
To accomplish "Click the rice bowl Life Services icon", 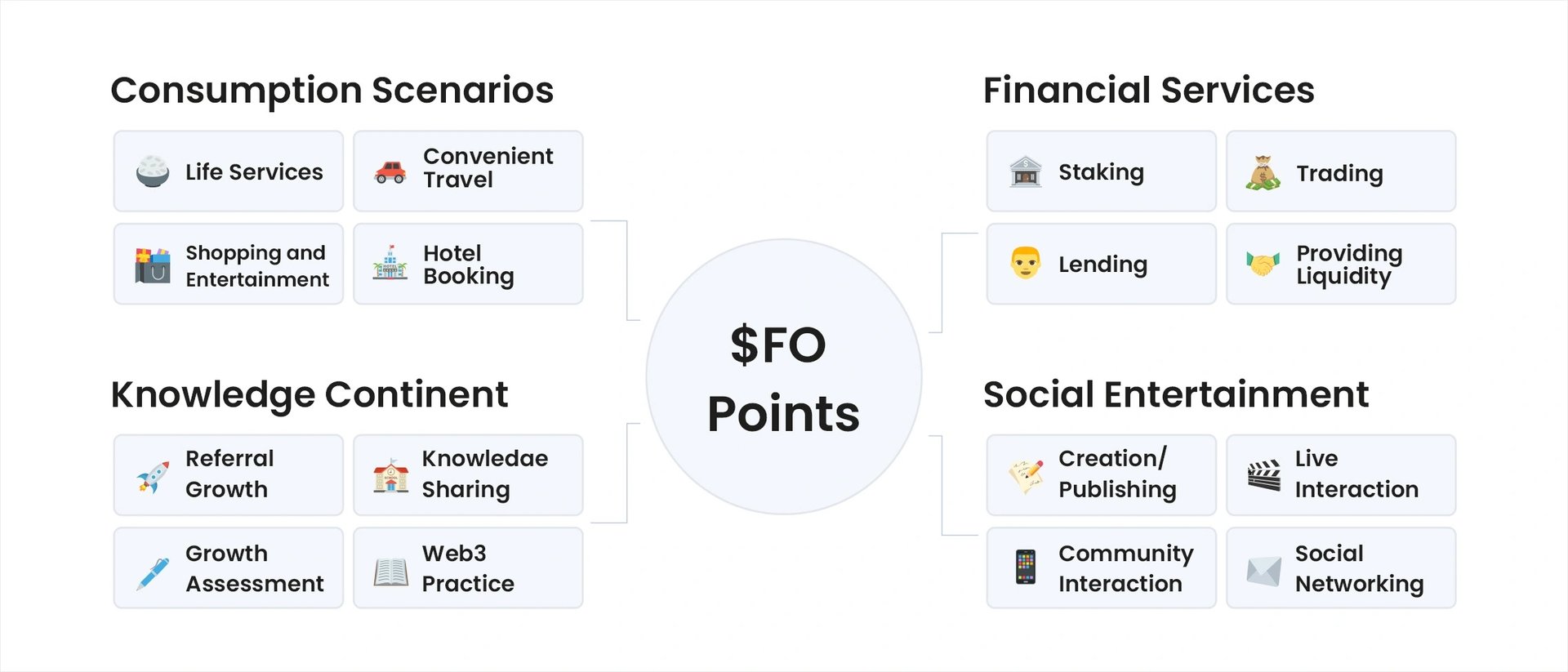I will click(x=153, y=171).
